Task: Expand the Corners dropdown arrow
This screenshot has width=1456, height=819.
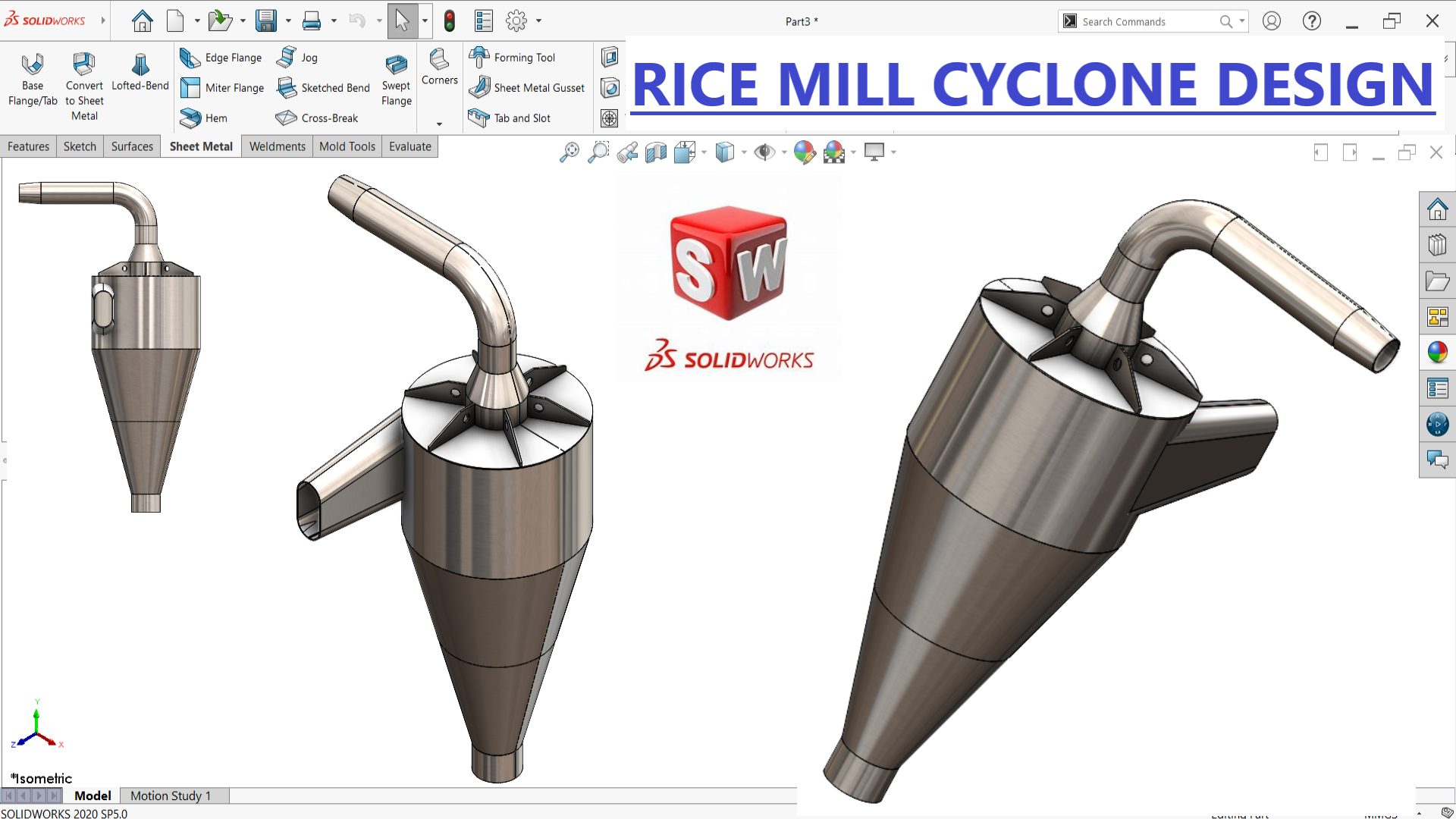Action: point(439,124)
